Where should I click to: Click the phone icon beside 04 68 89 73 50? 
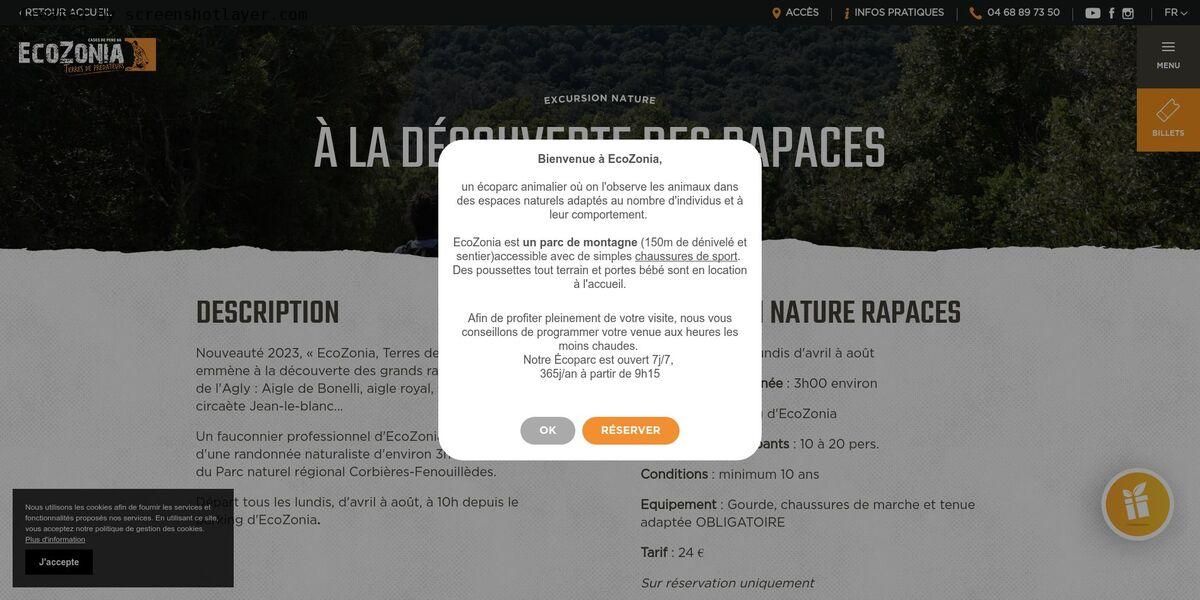(x=976, y=13)
